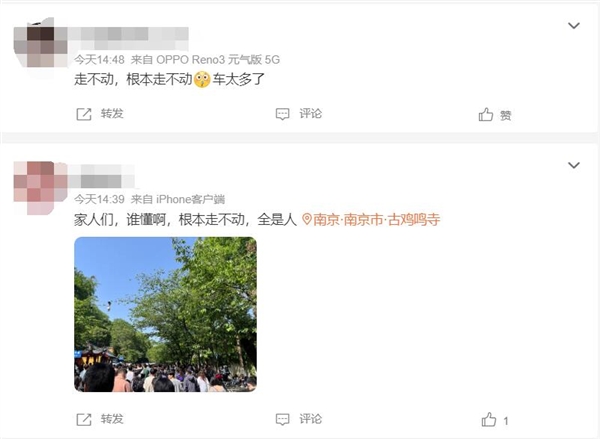600x439 pixels.
Task: Click 评论 label on the second post
Action: coord(310,419)
